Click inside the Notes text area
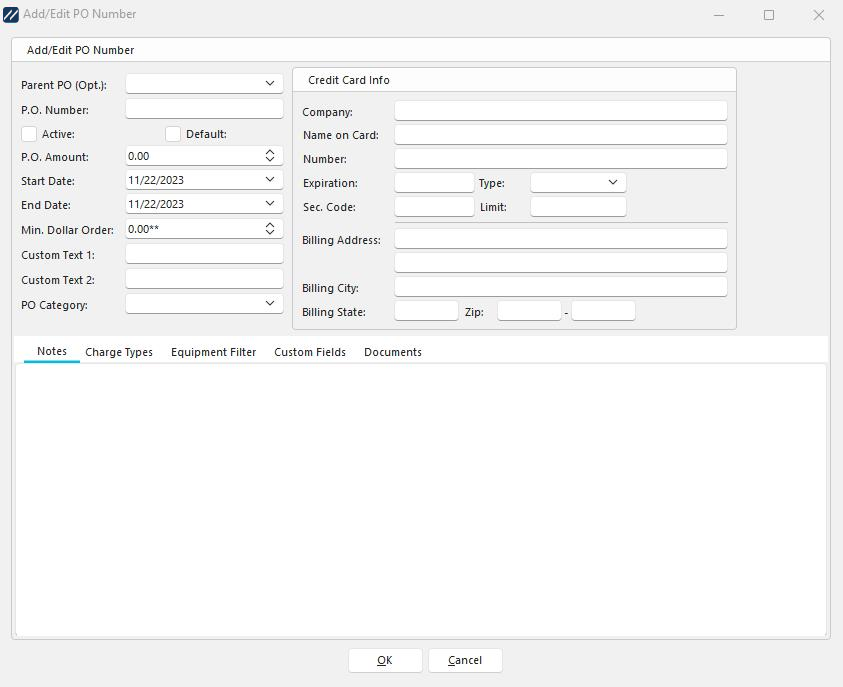The image size is (843, 687). [421, 500]
